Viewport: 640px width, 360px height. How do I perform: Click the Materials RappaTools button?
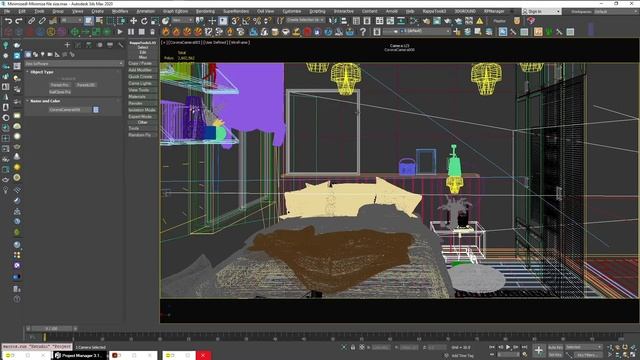click(142, 96)
